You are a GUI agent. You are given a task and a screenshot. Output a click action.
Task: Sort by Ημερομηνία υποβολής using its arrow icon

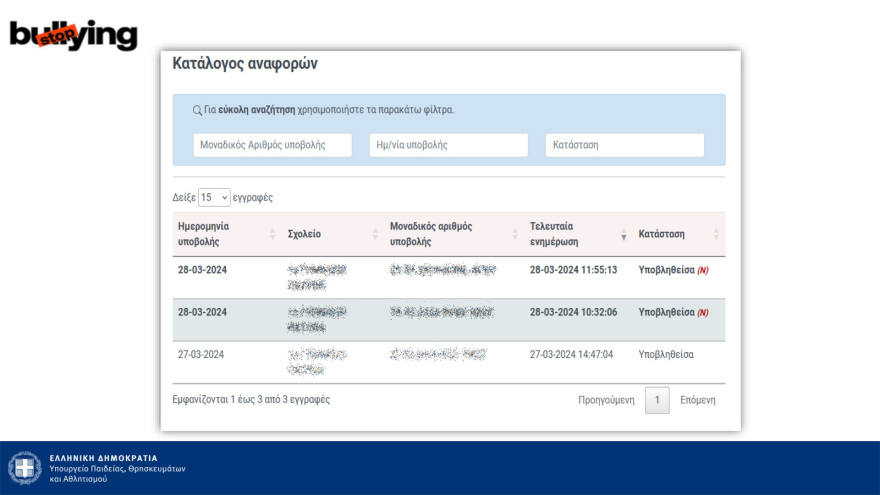(x=272, y=234)
